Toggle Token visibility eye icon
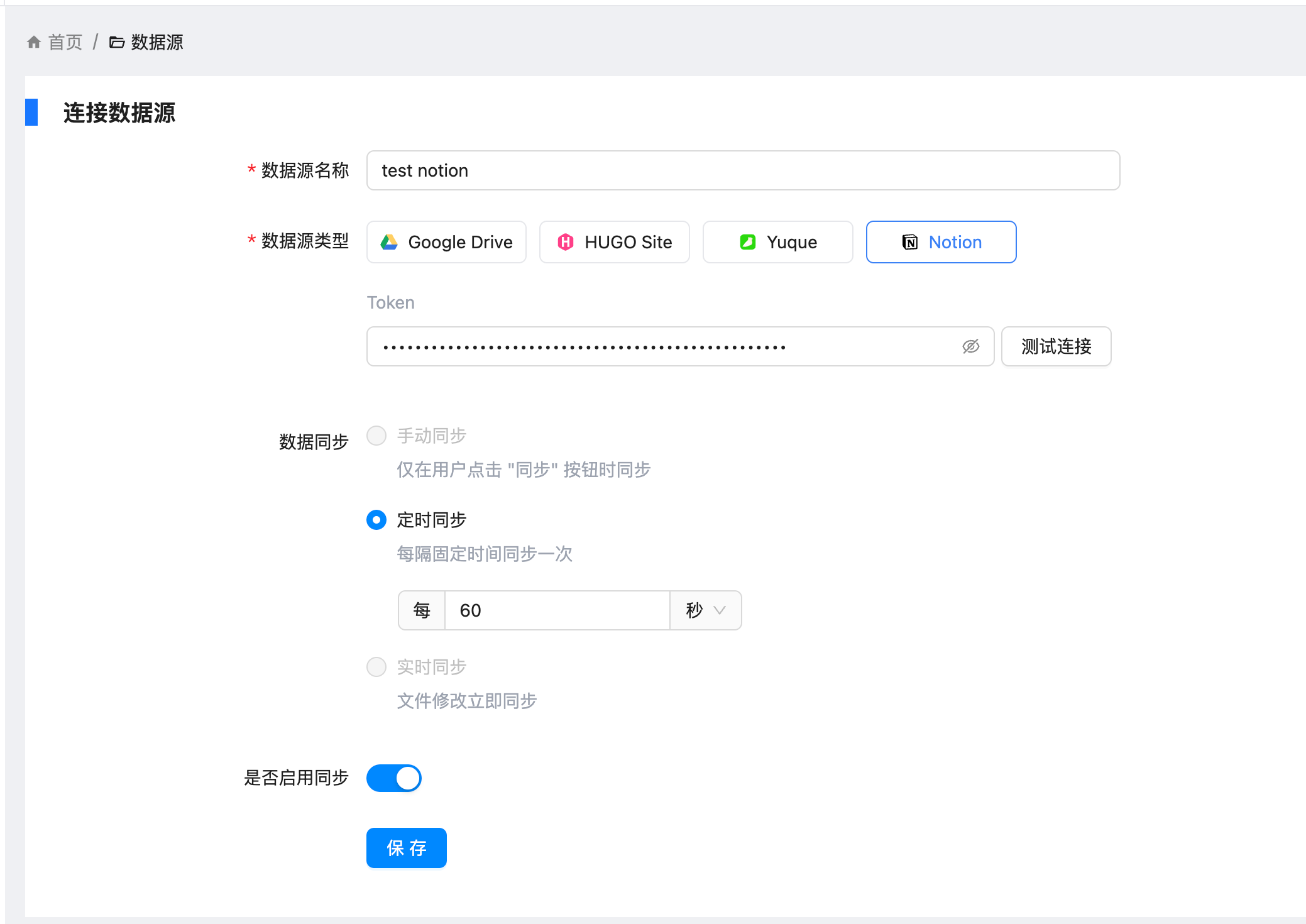The image size is (1306, 924). coord(971,346)
